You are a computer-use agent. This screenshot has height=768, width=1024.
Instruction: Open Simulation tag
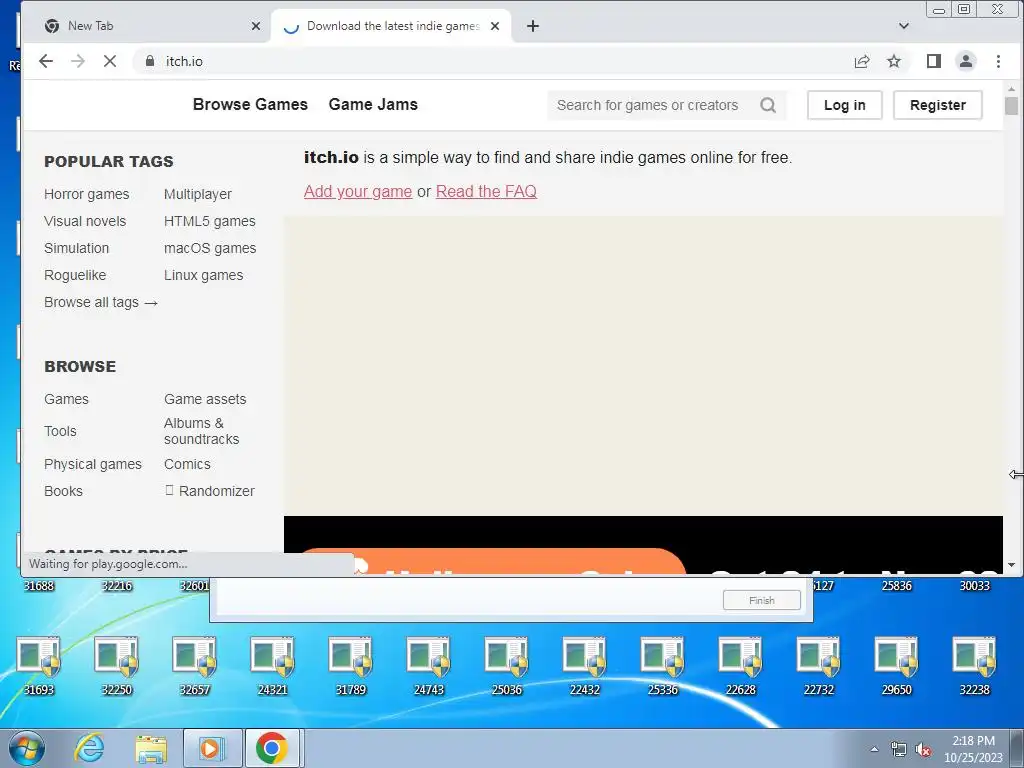click(x=76, y=248)
